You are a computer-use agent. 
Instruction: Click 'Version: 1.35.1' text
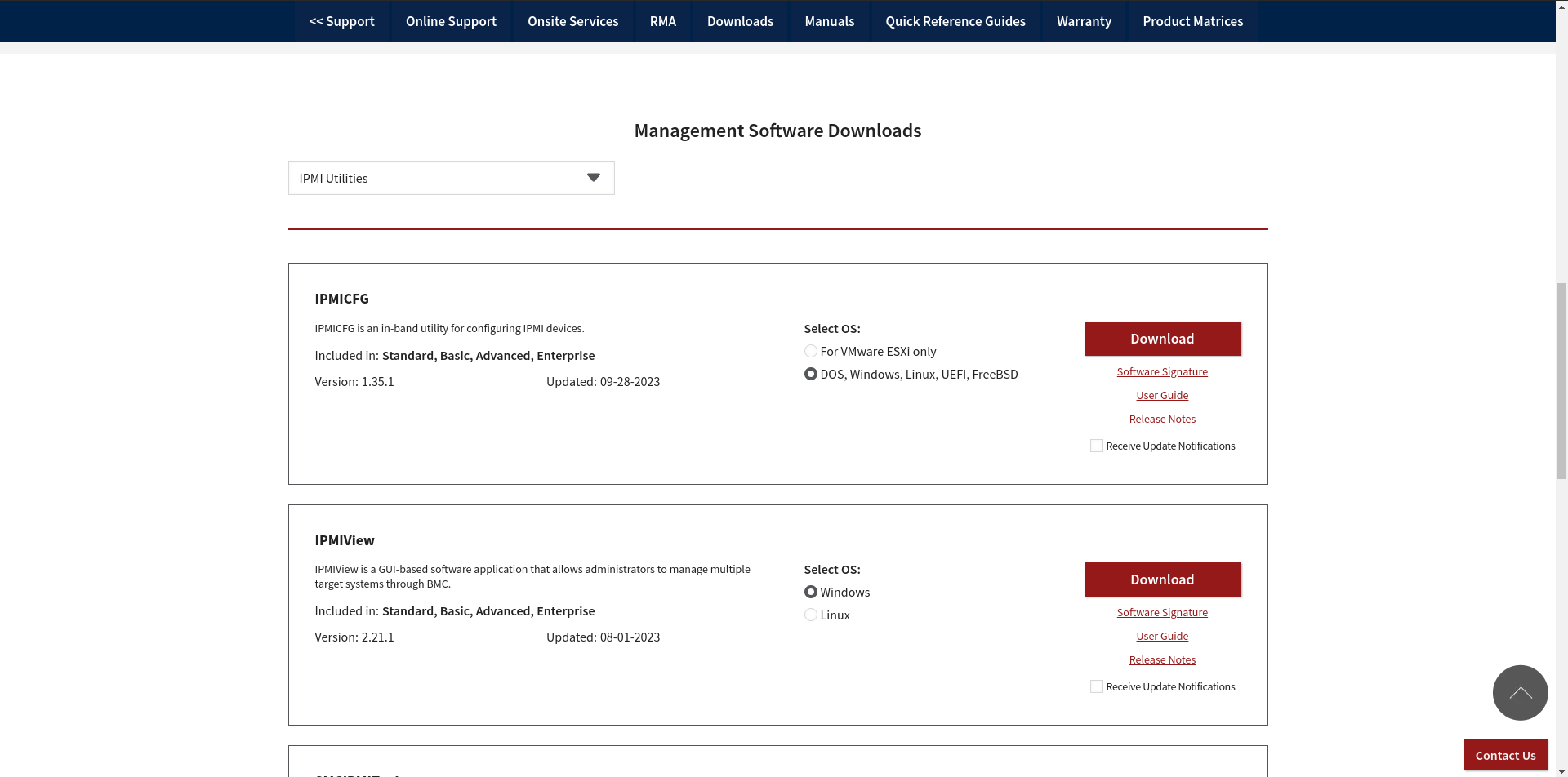coord(354,381)
